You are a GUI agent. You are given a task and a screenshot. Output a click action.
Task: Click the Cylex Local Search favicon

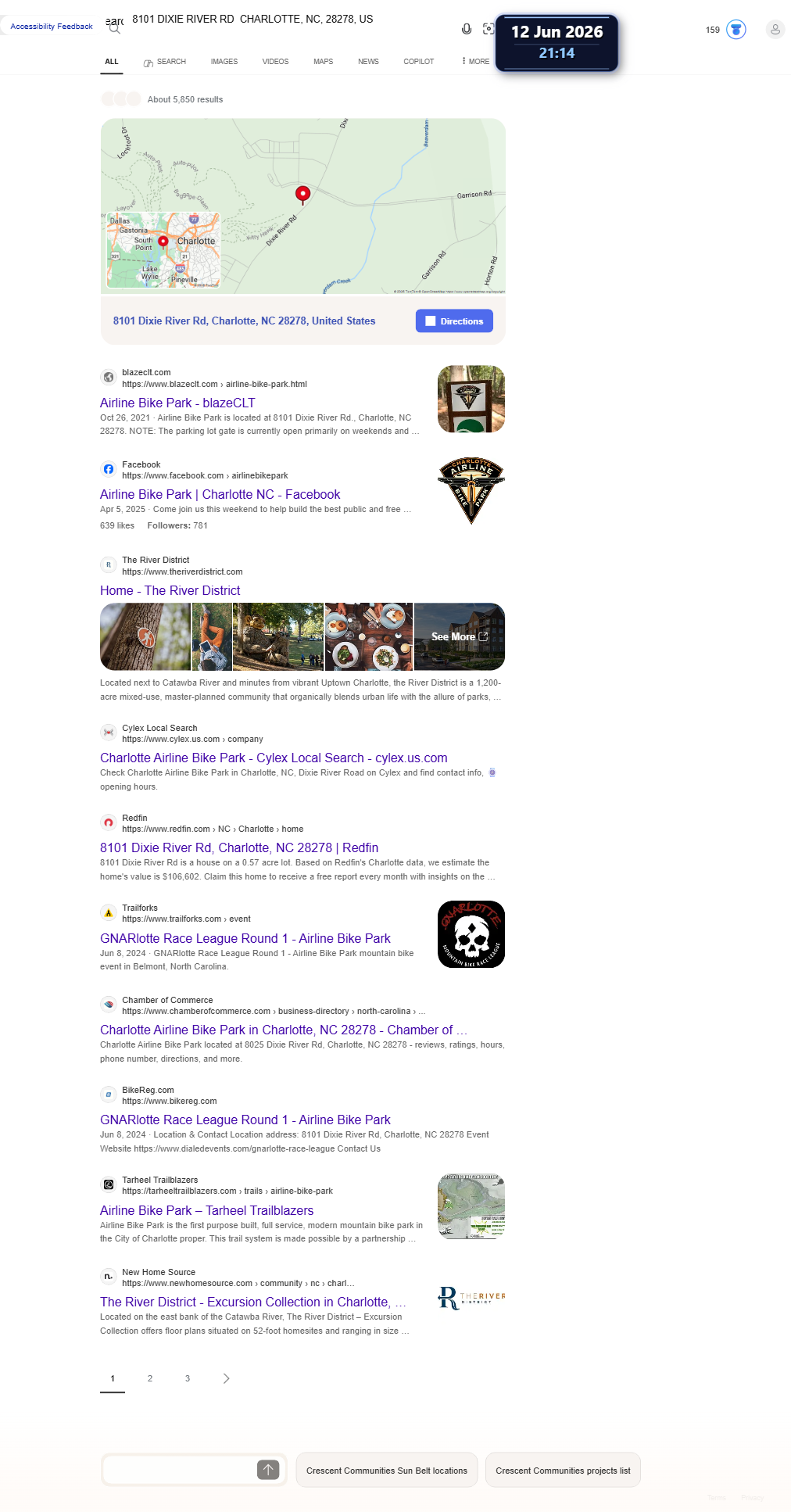[109, 733]
